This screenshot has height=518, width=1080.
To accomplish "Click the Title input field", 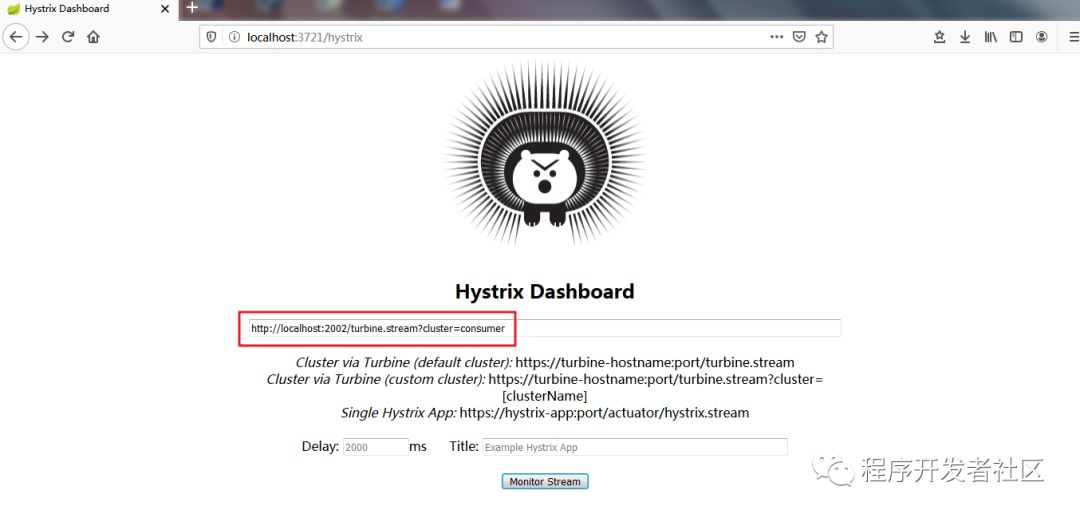I will (x=634, y=447).
